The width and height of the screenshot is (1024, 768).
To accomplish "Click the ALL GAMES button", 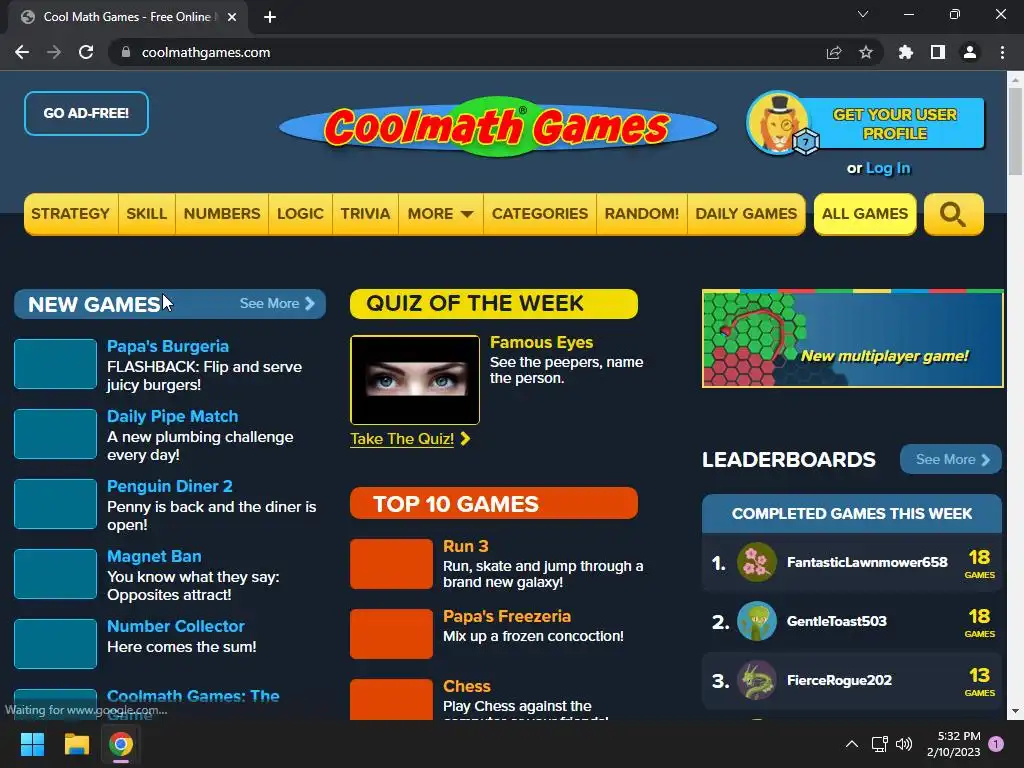I will [x=865, y=214].
